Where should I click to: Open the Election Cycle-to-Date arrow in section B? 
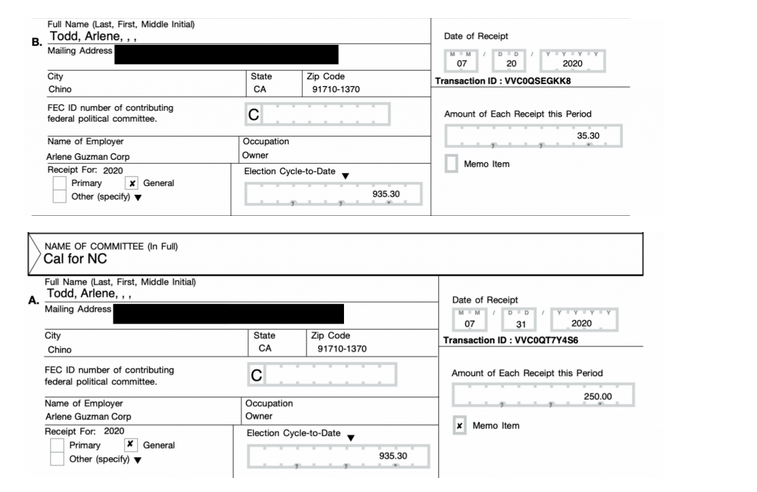click(x=345, y=176)
